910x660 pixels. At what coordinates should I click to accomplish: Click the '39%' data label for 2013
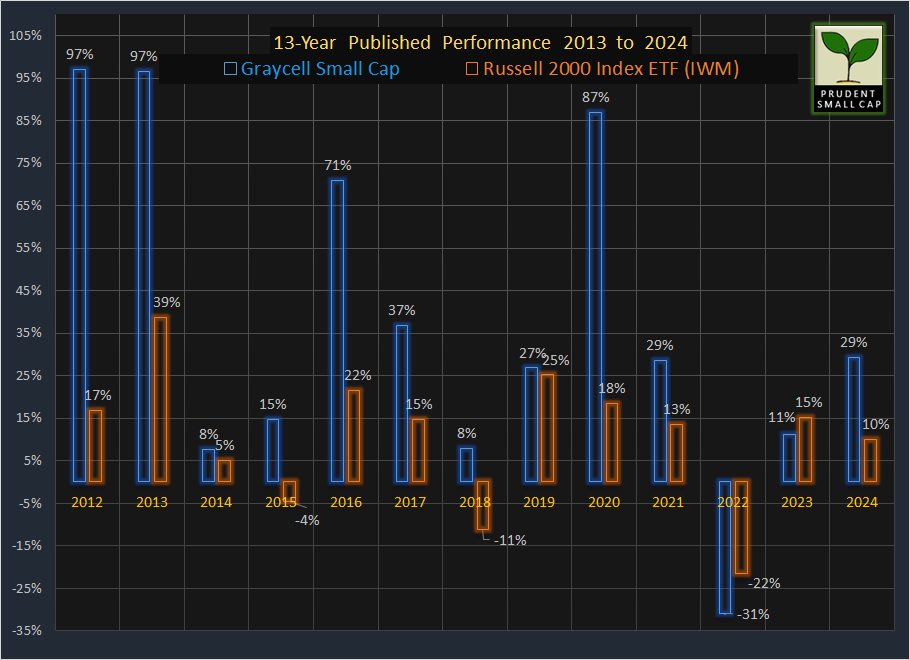(167, 302)
